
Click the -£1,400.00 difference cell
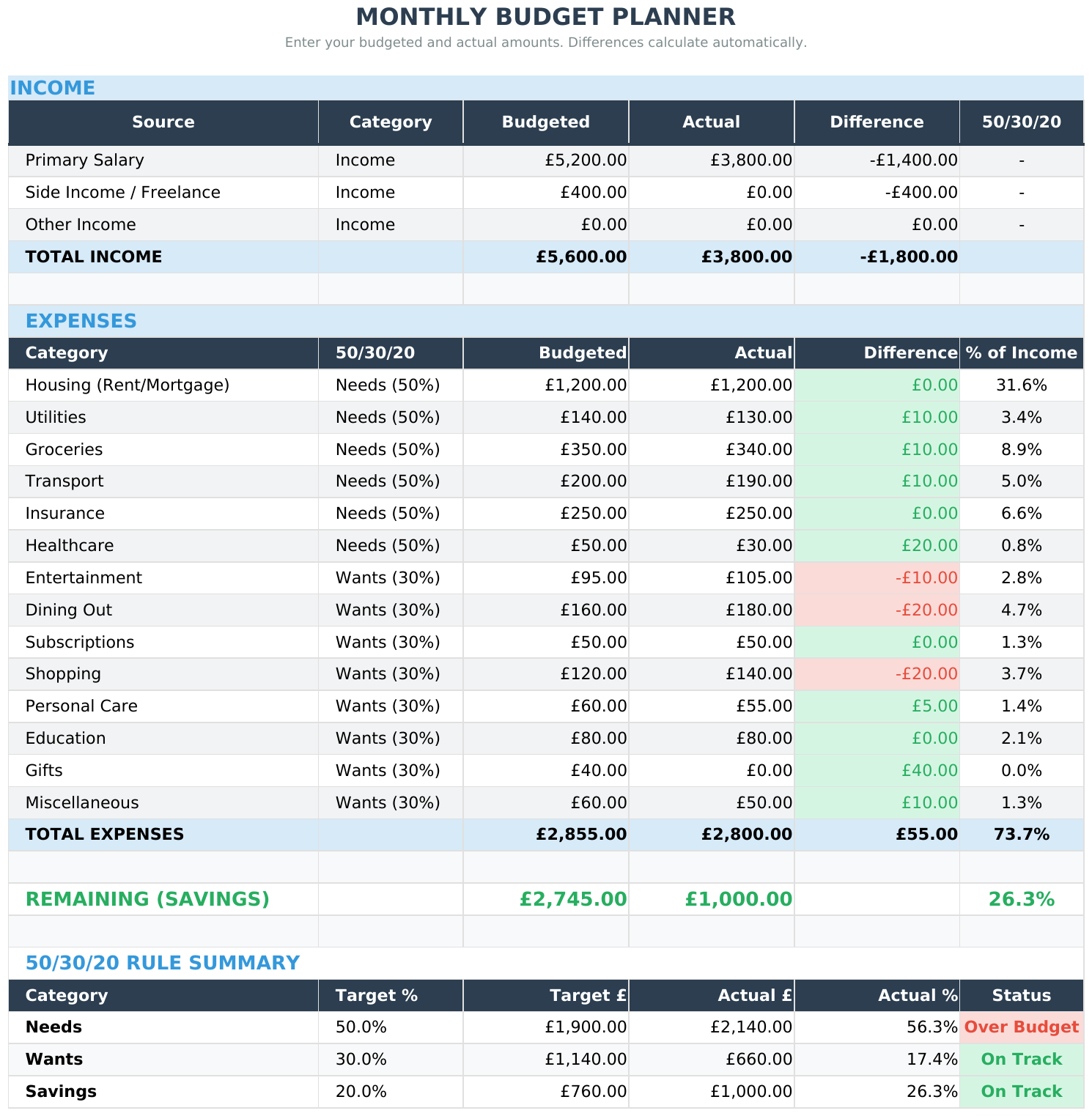click(x=877, y=160)
